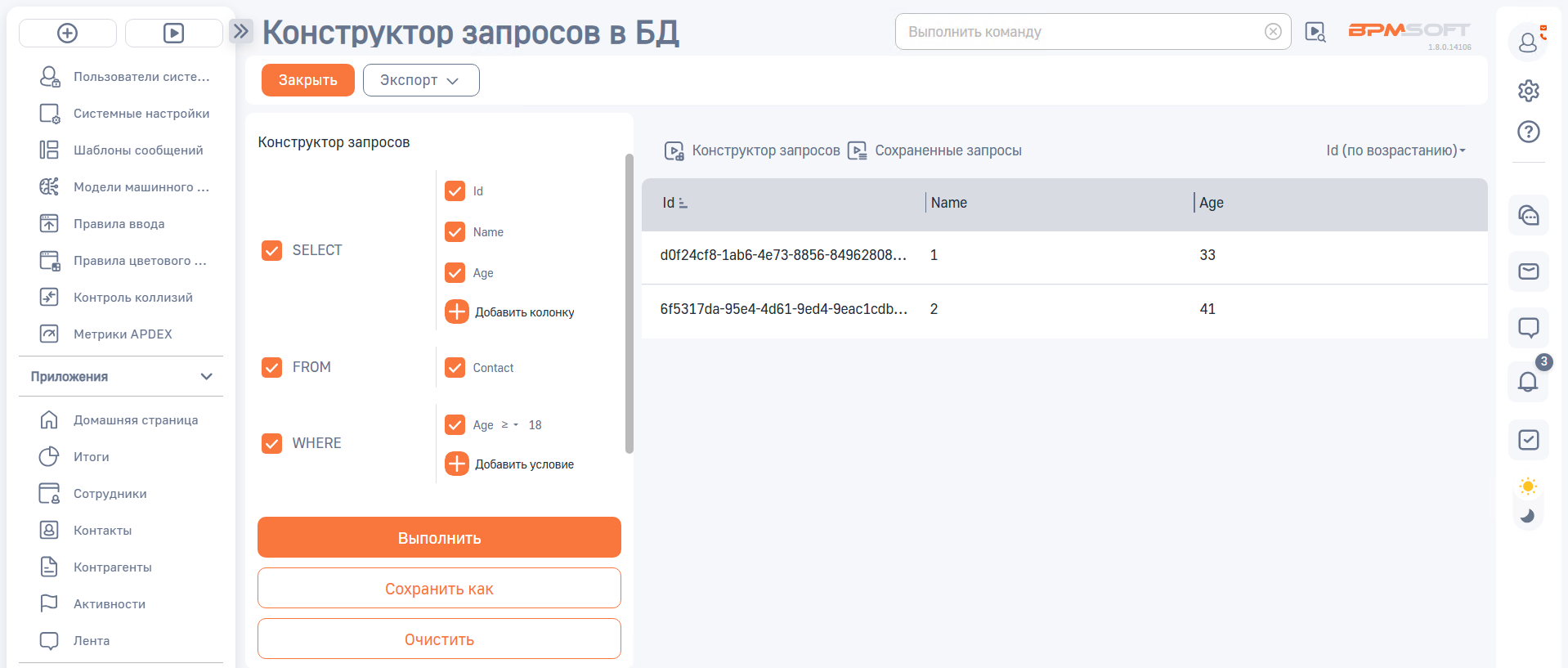Open Шаблоны сообщений sidebar icon
The height and width of the screenshot is (668, 1568).
(50, 150)
